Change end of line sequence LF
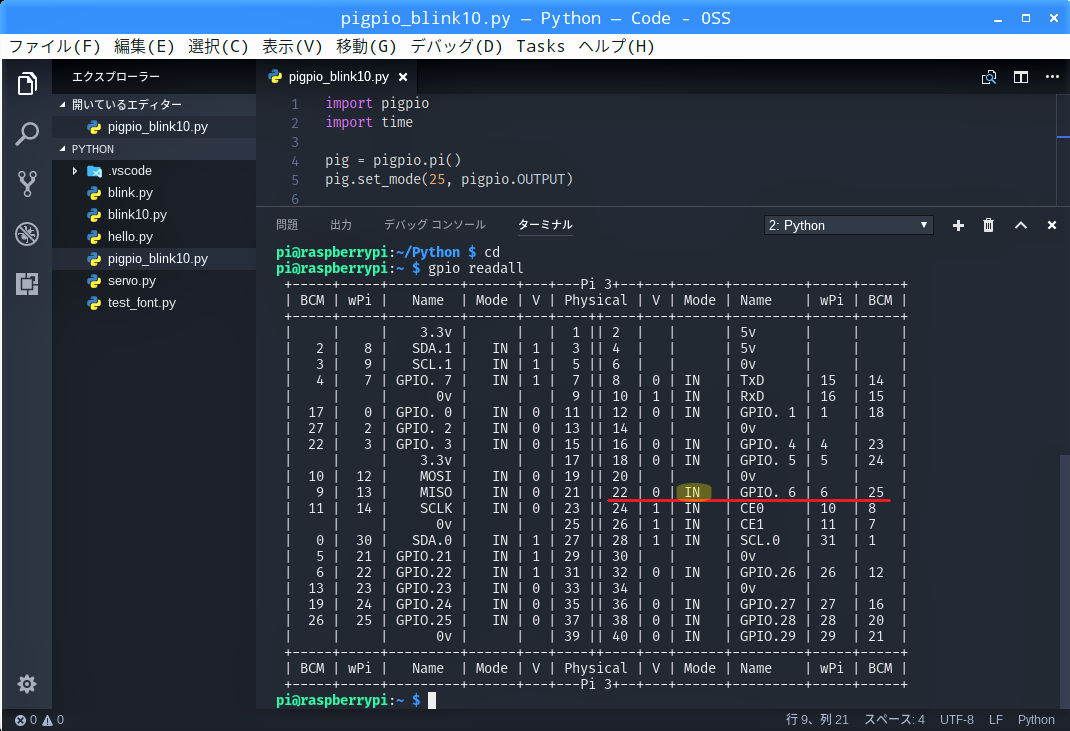 click(x=996, y=719)
